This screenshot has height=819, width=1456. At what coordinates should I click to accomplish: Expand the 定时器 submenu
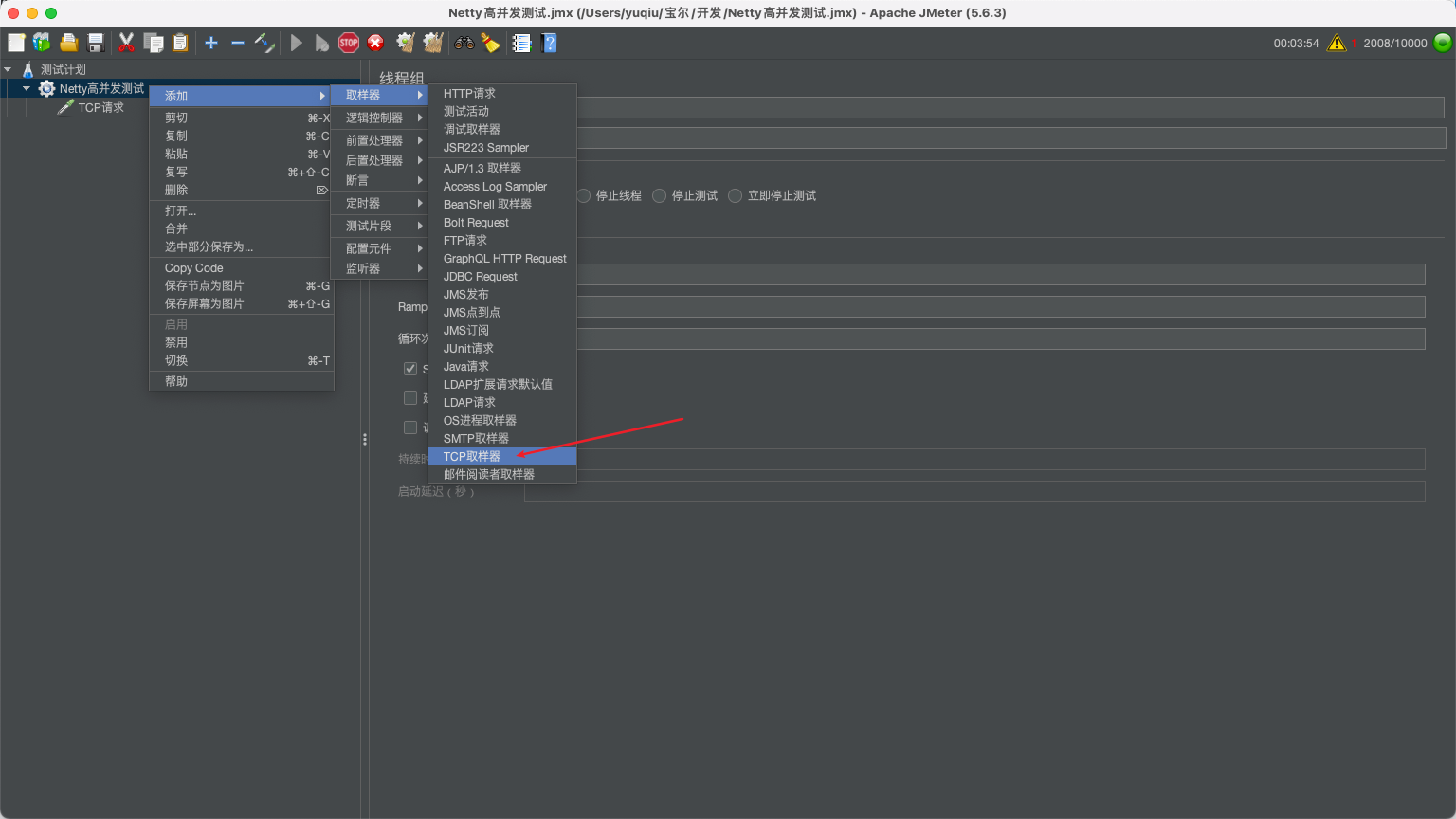pyautogui.click(x=379, y=203)
